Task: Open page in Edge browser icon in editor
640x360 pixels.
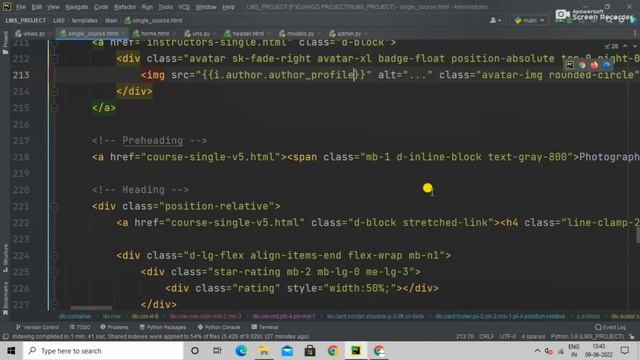Action: point(606,65)
